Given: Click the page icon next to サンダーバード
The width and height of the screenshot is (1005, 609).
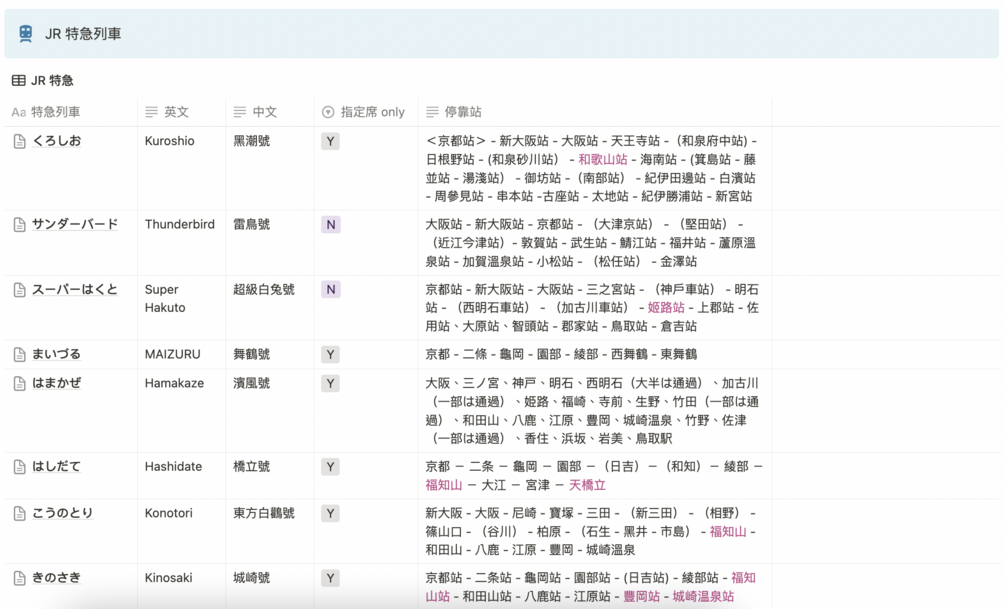Looking at the screenshot, I should pos(19,225).
